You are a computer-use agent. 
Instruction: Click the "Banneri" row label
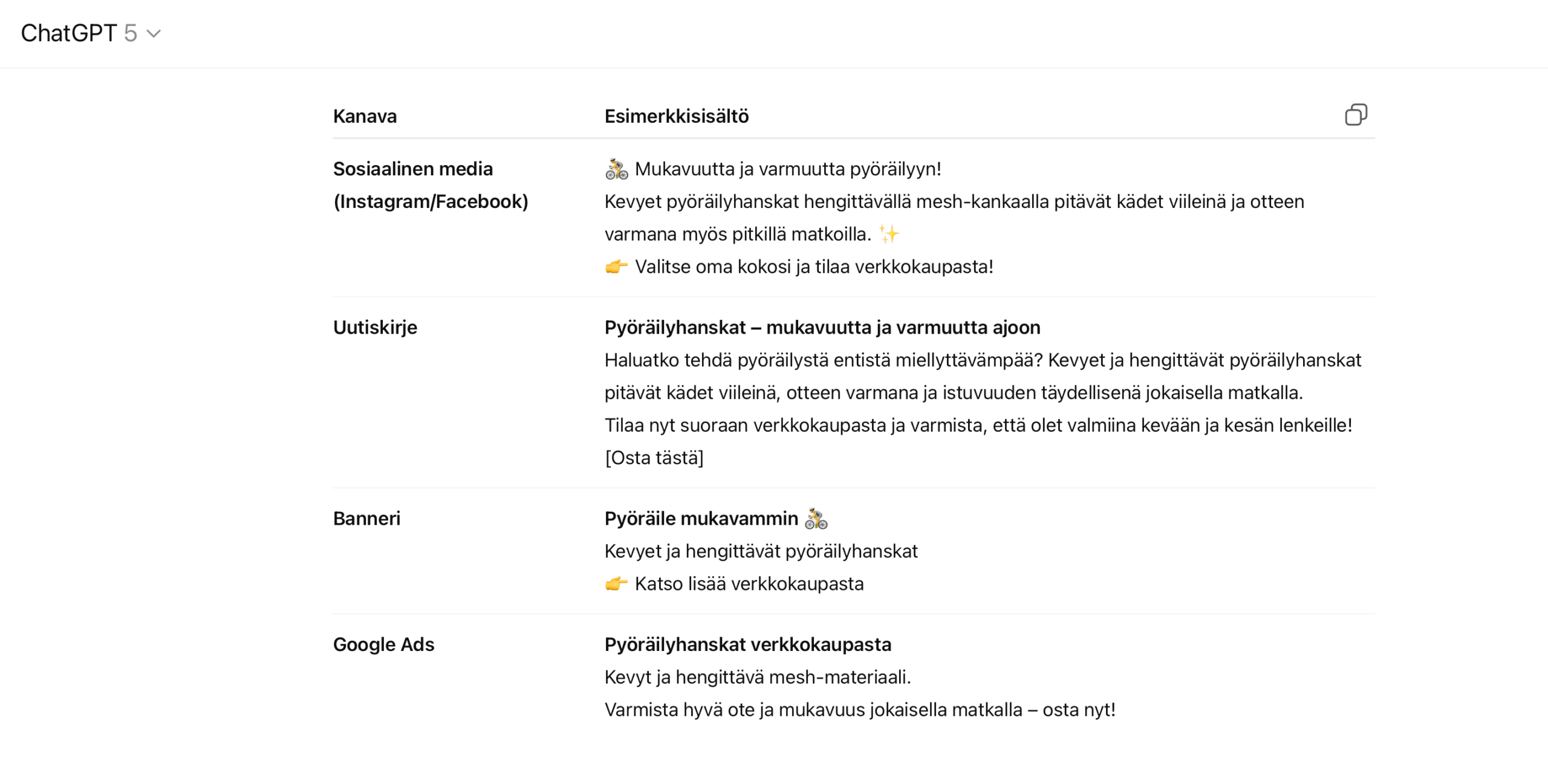[x=366, y=519]
